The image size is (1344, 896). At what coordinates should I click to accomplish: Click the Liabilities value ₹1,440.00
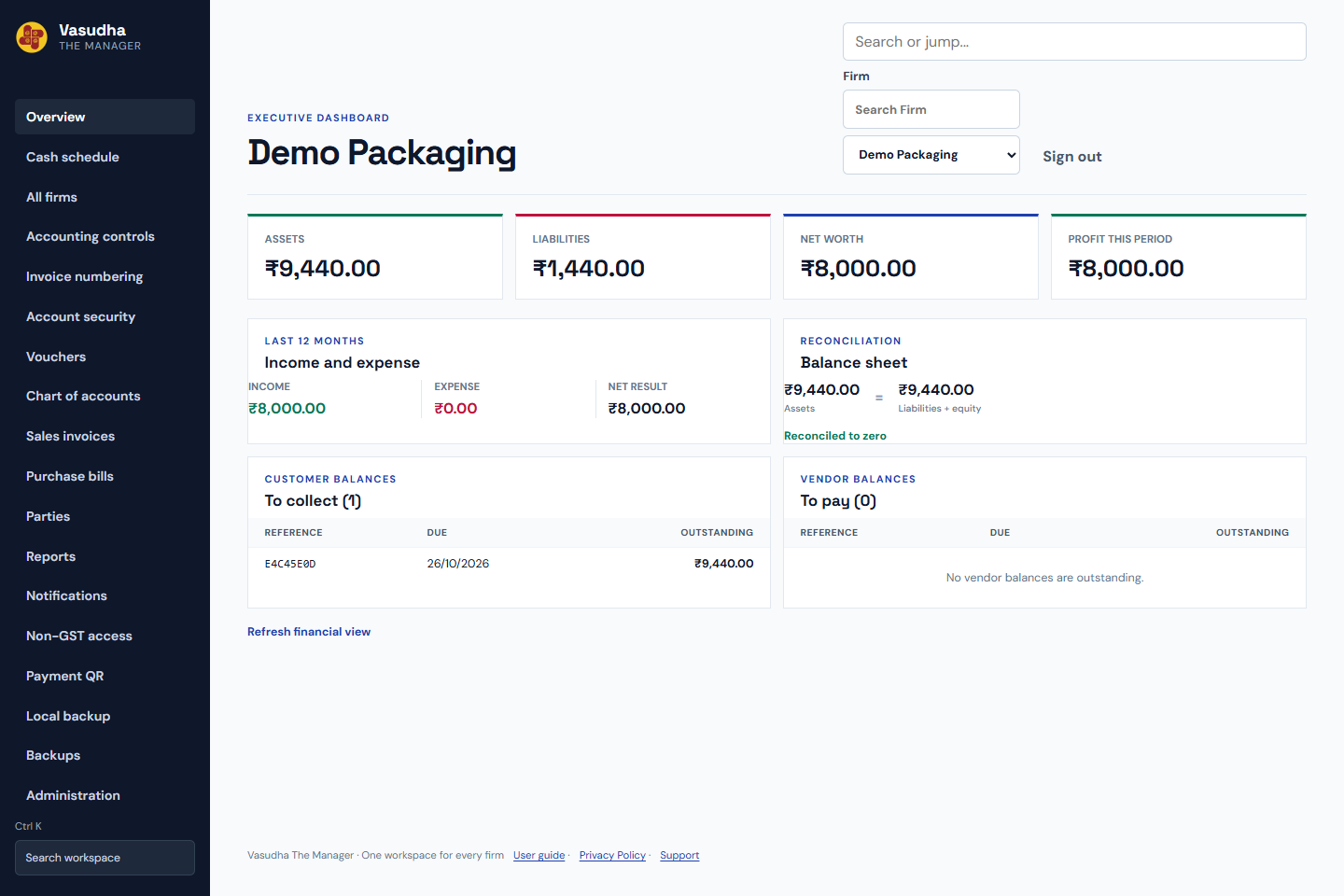(x=589, y=269)
